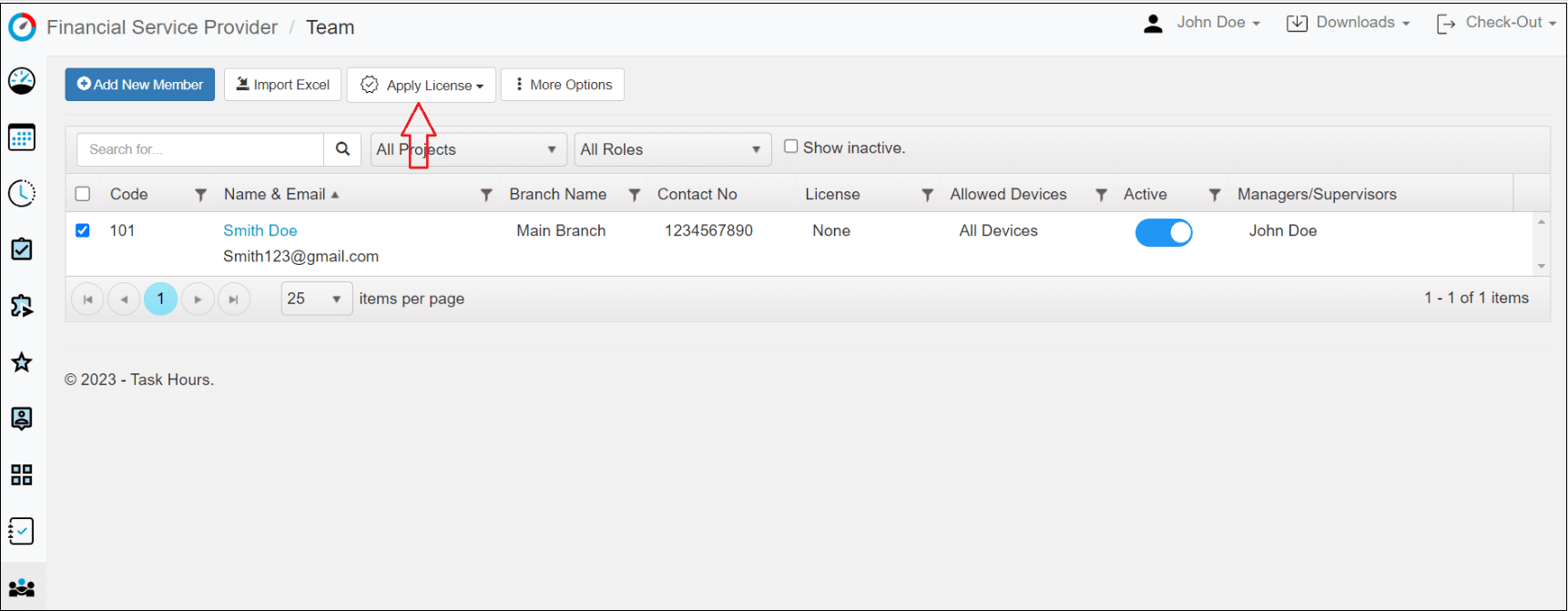Open the calendar icon in sidebar
The image size is (1568, 611).
(22, 137)
